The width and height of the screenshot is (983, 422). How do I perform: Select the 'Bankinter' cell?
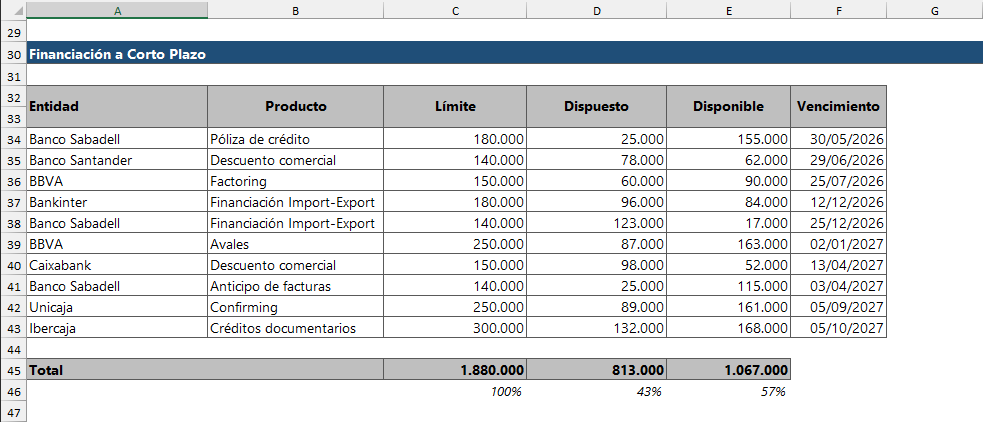click(118, 202)
